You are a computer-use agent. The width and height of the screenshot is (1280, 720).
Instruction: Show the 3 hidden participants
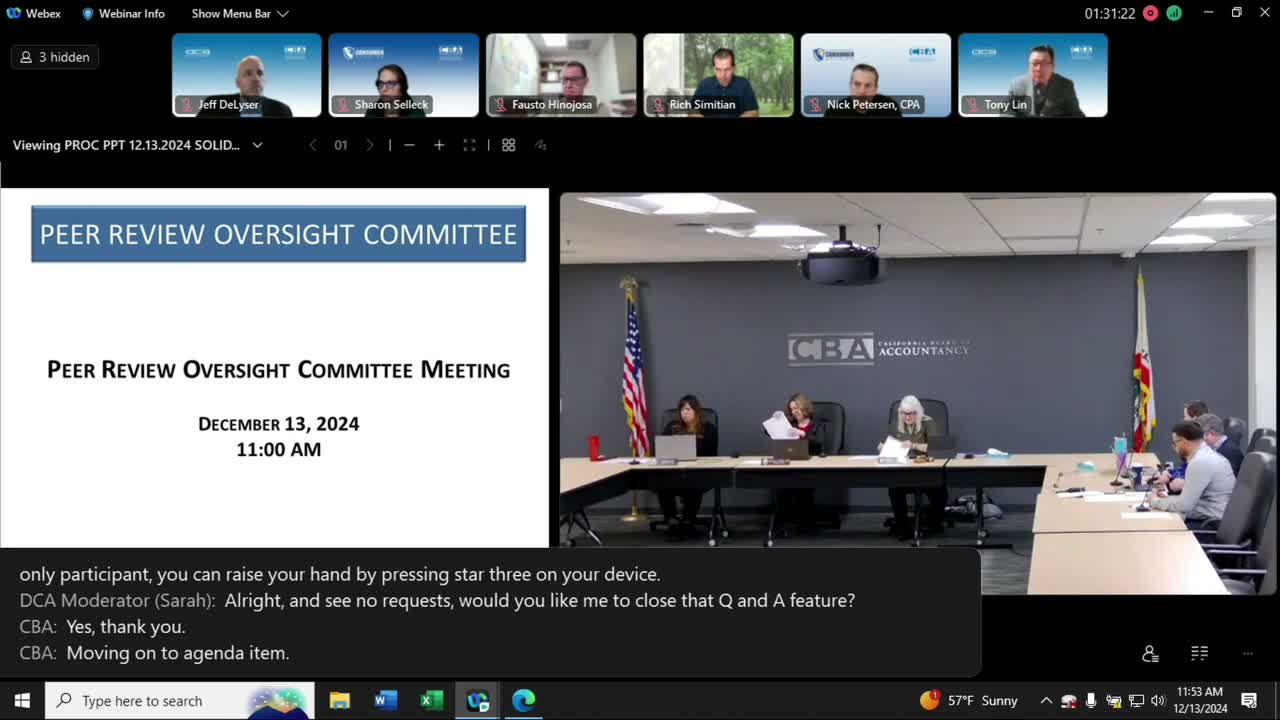pyautogui.click(x=55, y=57)
